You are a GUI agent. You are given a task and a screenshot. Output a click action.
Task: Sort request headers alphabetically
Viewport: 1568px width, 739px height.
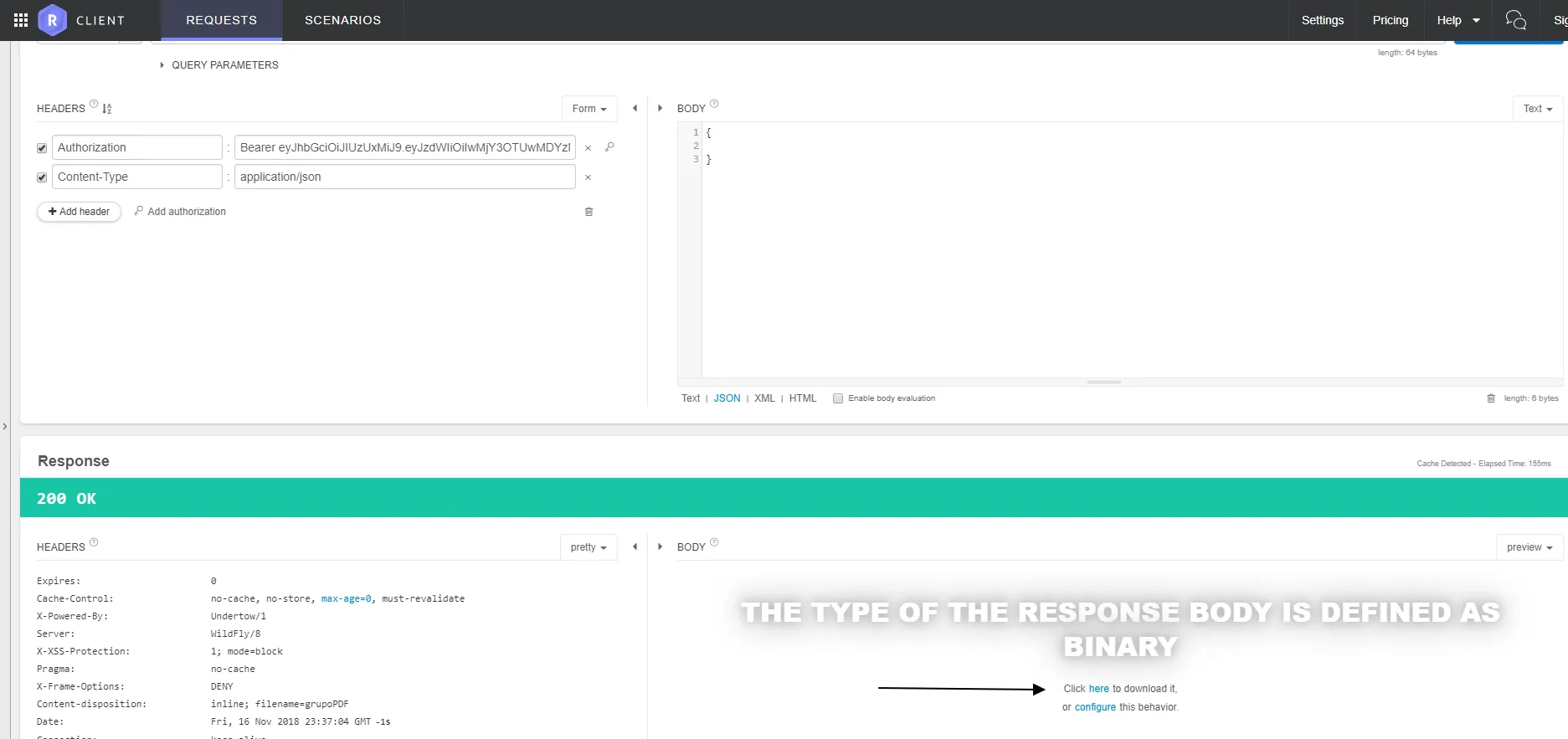pos(107,109)
